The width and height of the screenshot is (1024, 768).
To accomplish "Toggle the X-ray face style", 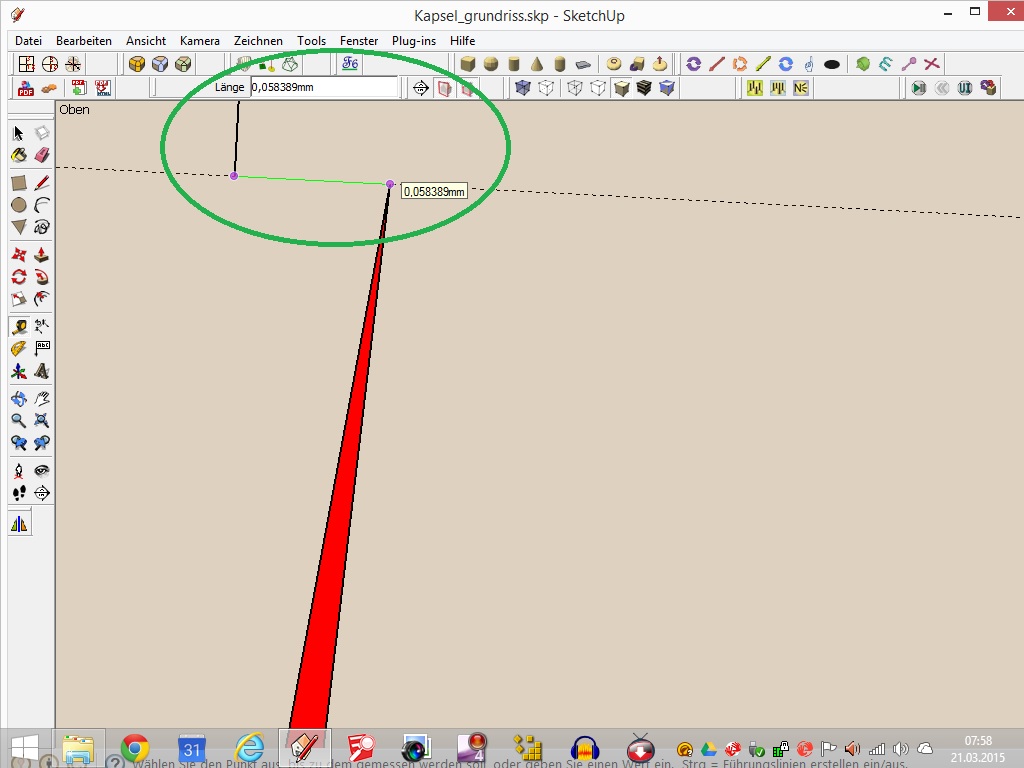I will point(521,88).
